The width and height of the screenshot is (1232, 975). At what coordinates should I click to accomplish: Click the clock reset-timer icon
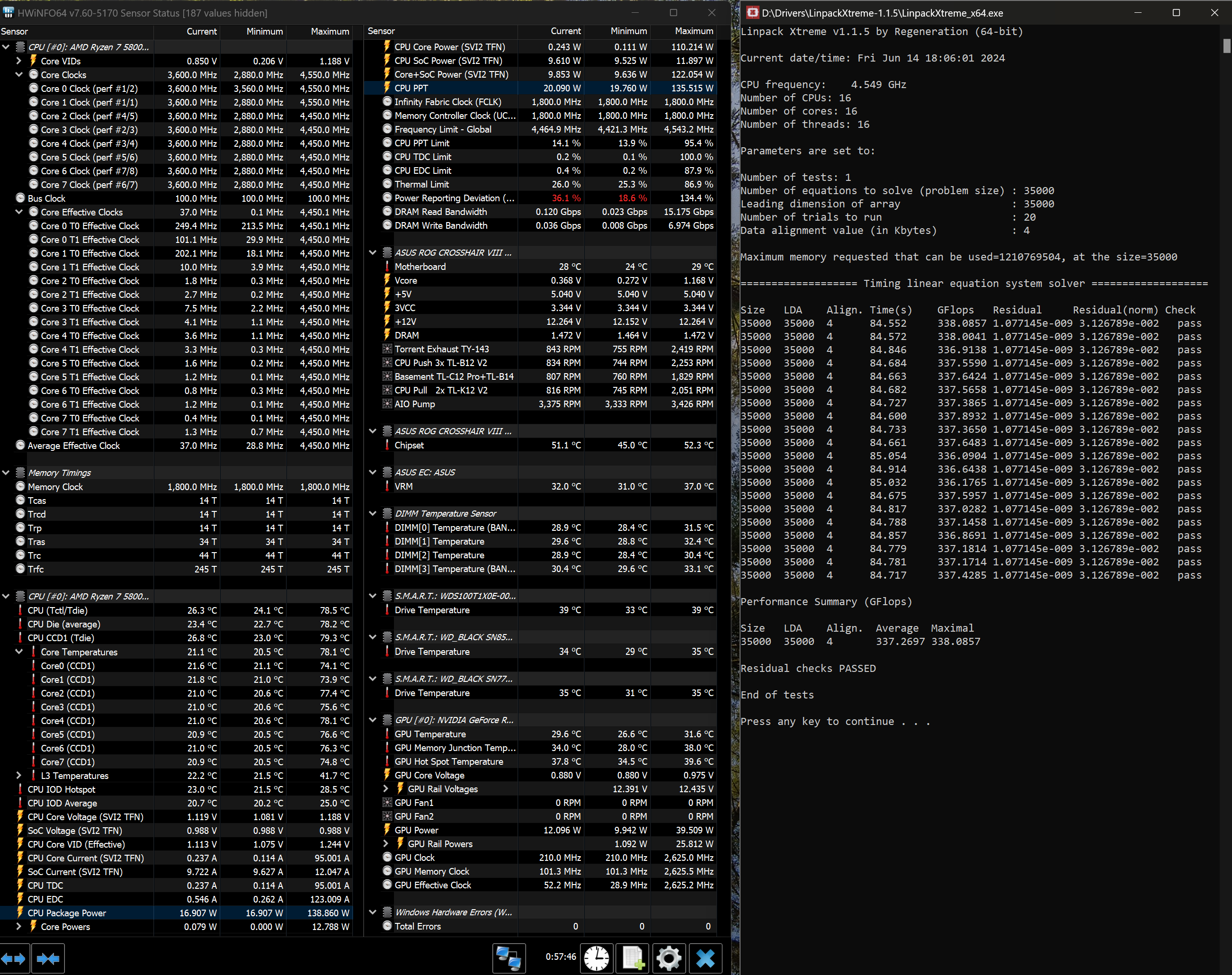pos(597,958)
